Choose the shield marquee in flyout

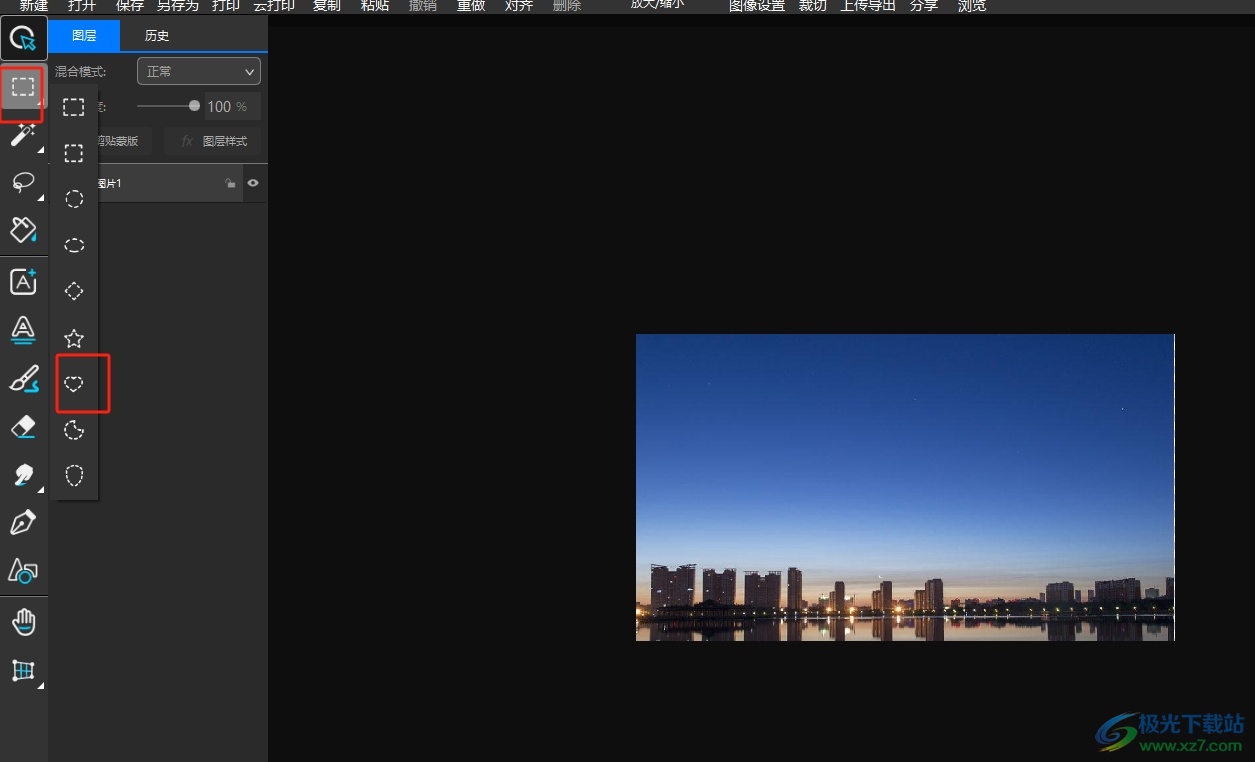point(74,475)
